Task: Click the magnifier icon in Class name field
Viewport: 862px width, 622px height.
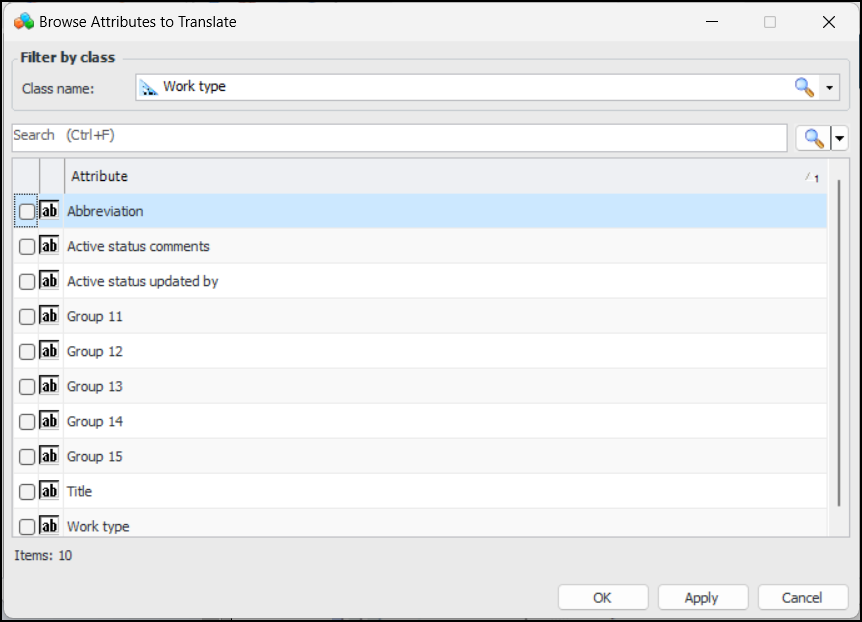Action: [804, 87]
